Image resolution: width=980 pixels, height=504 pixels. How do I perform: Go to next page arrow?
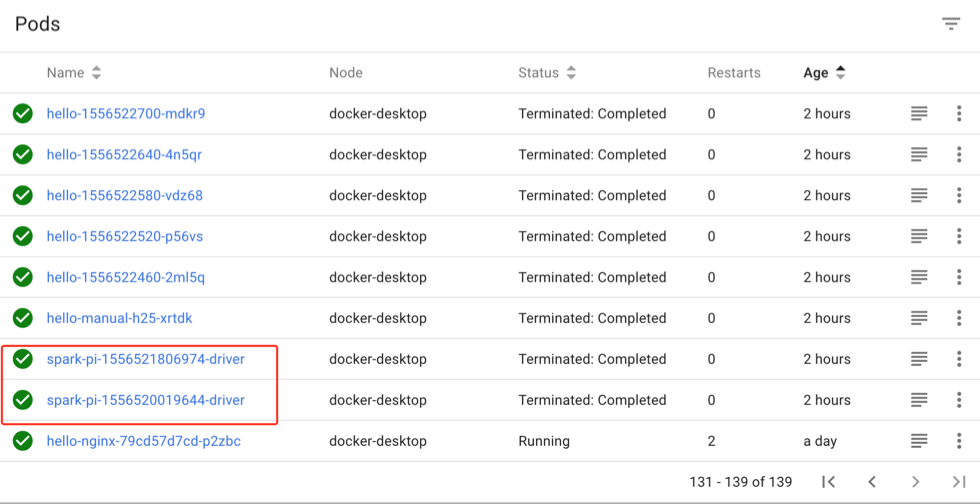pos(916,481)
